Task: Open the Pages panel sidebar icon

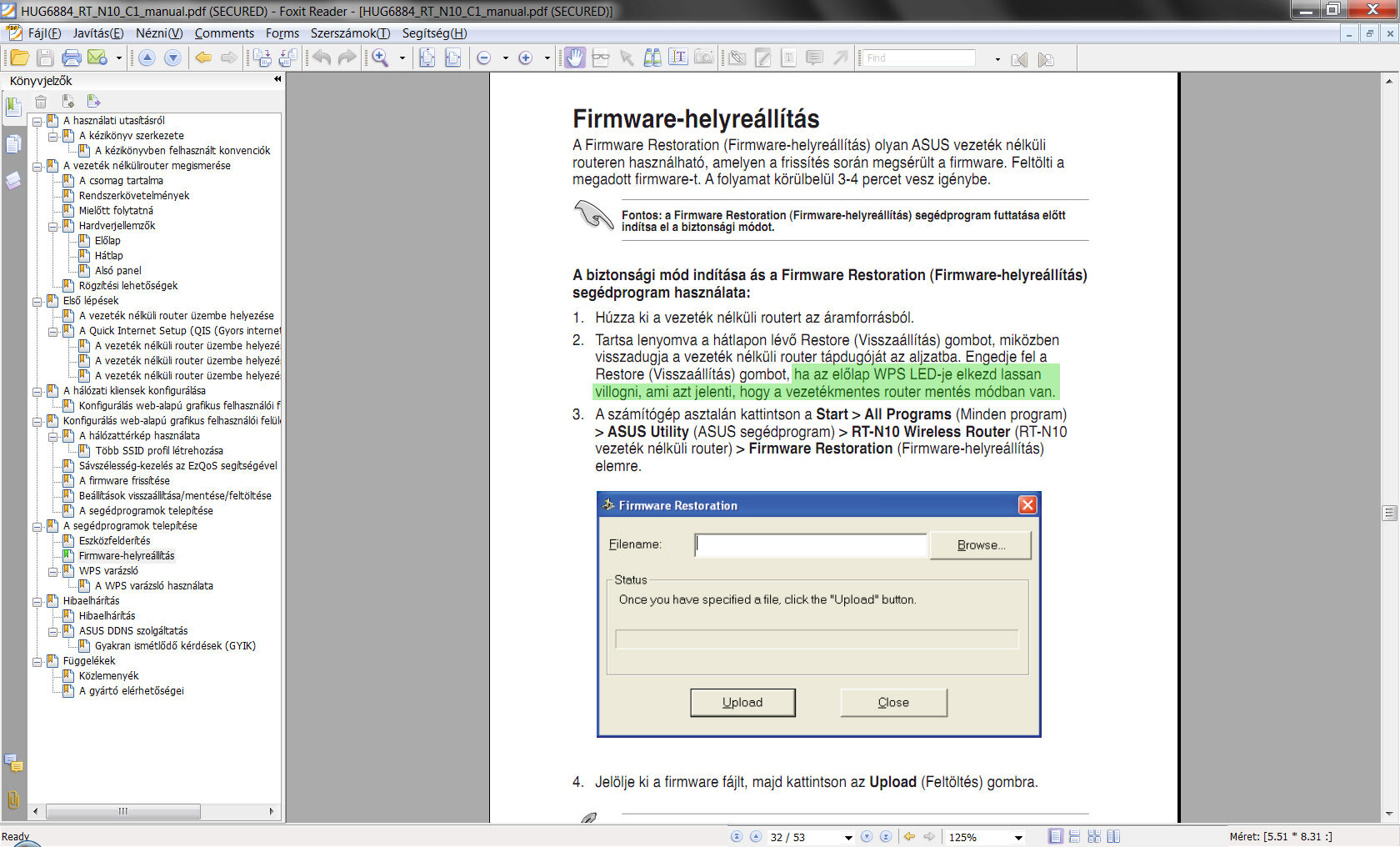Action: tap(13, 144)
